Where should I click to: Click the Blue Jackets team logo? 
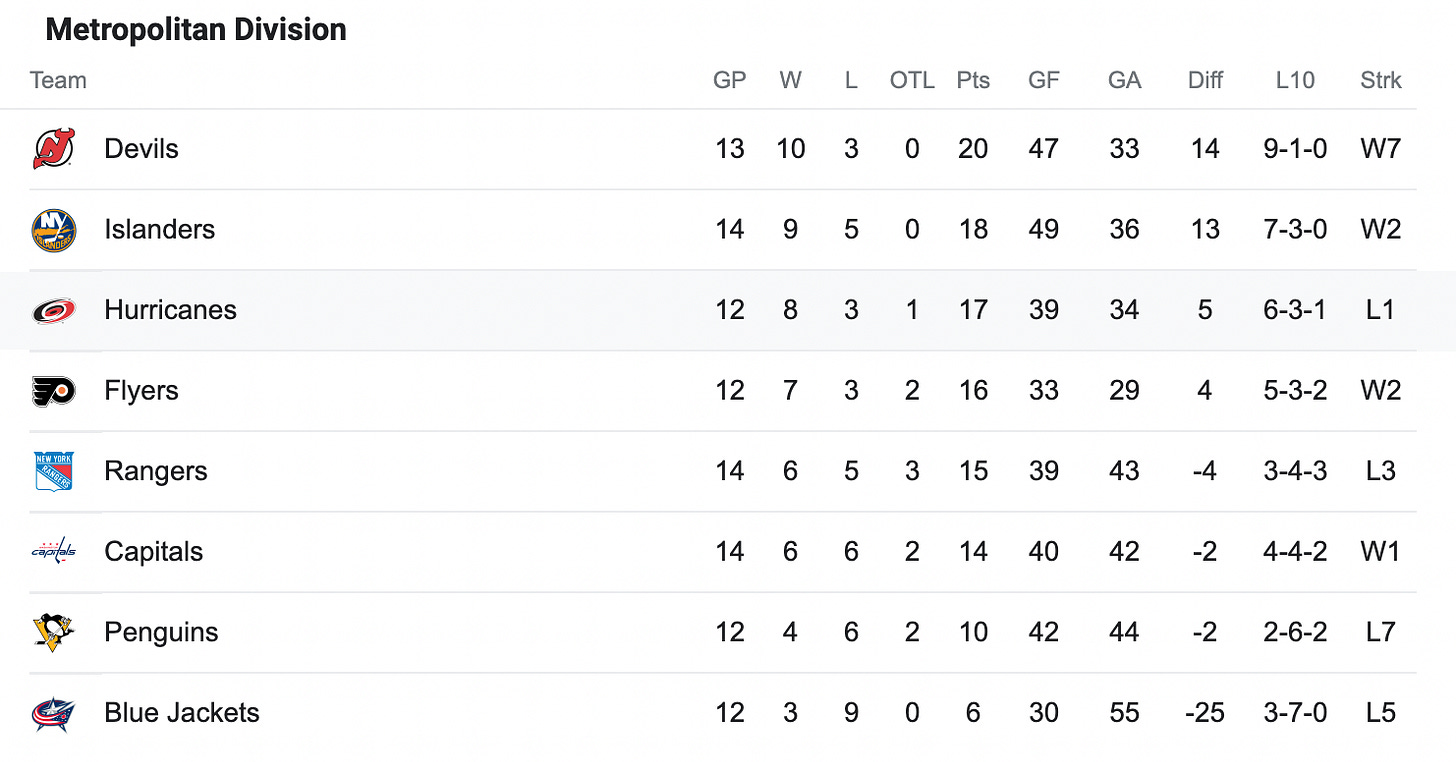coord(53,713)
